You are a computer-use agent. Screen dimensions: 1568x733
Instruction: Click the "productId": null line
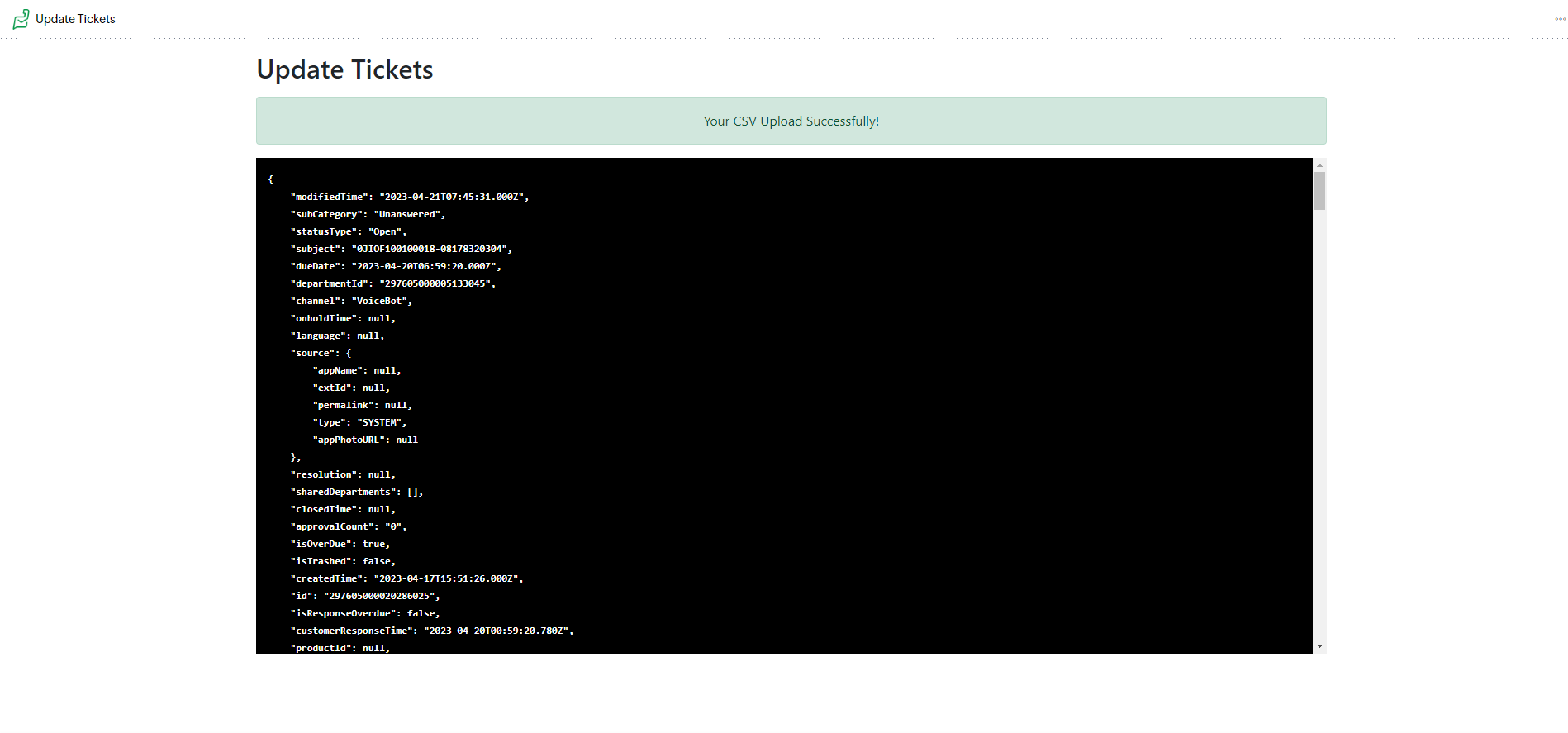tap(340, 648)
